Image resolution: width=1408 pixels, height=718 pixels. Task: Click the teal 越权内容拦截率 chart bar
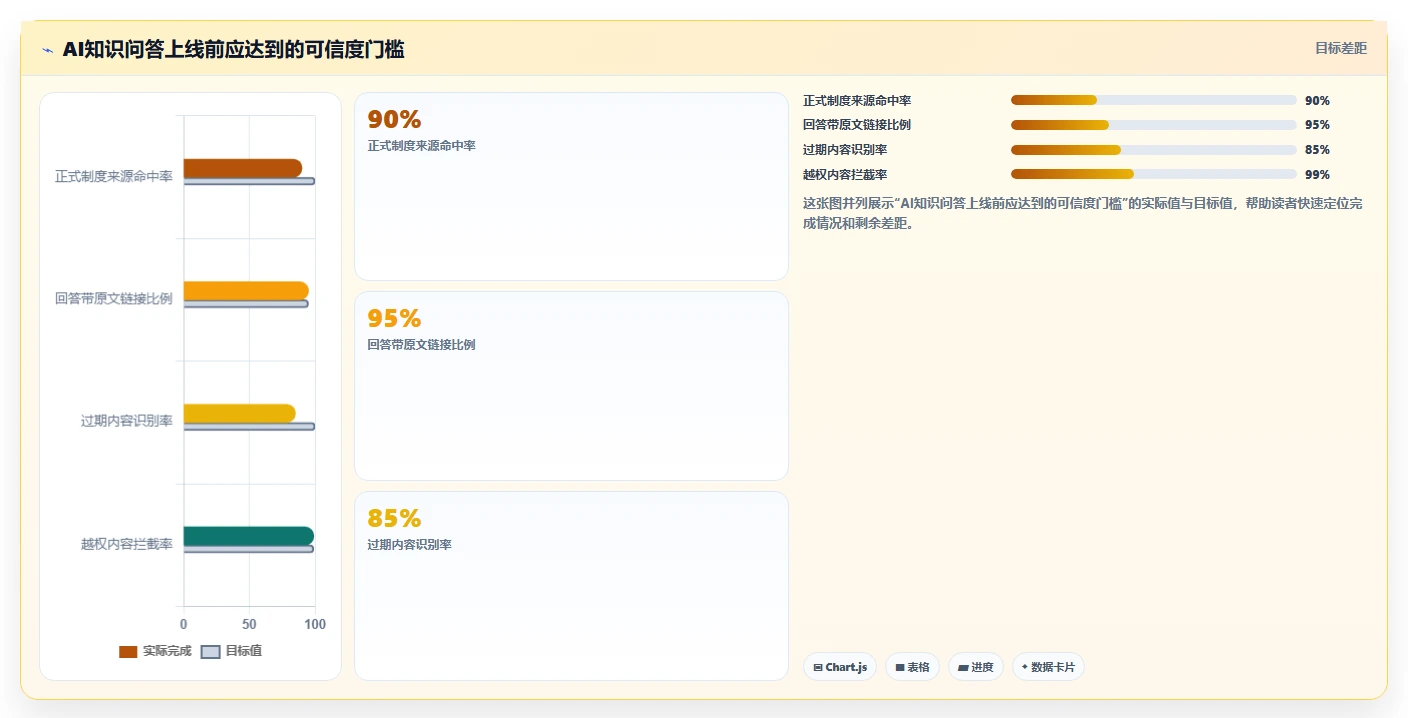pos(249,536)
